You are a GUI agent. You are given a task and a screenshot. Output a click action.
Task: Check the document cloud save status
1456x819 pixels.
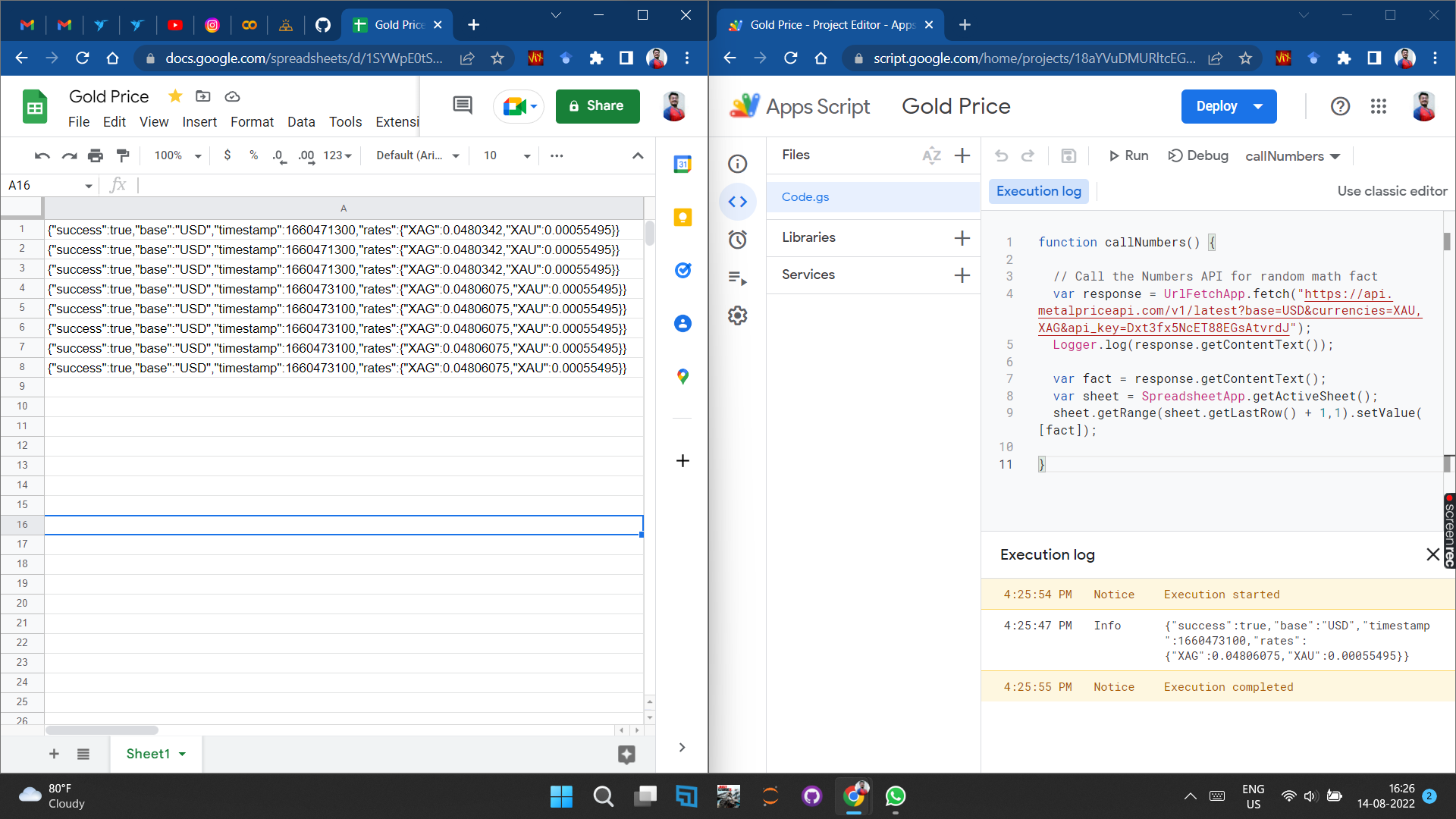[233, 96]
